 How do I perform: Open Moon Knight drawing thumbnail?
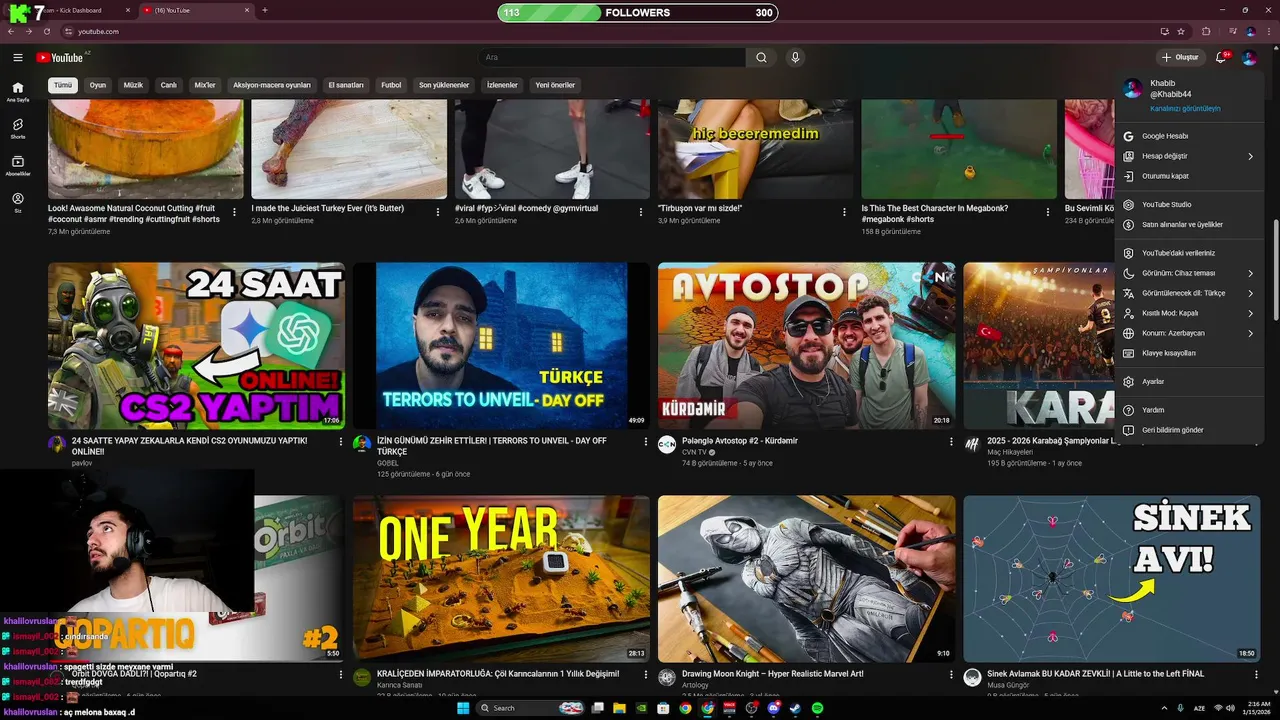coord(806,579)
